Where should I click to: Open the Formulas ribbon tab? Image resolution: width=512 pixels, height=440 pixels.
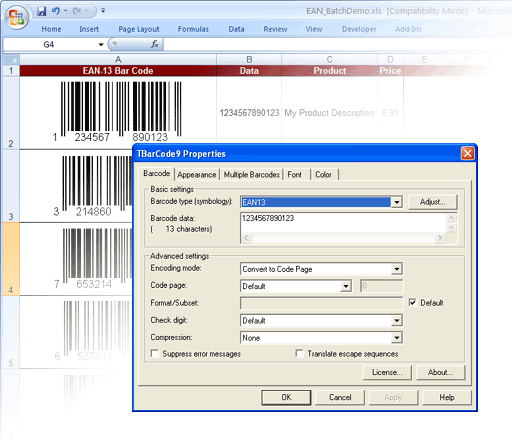point(193,29)
